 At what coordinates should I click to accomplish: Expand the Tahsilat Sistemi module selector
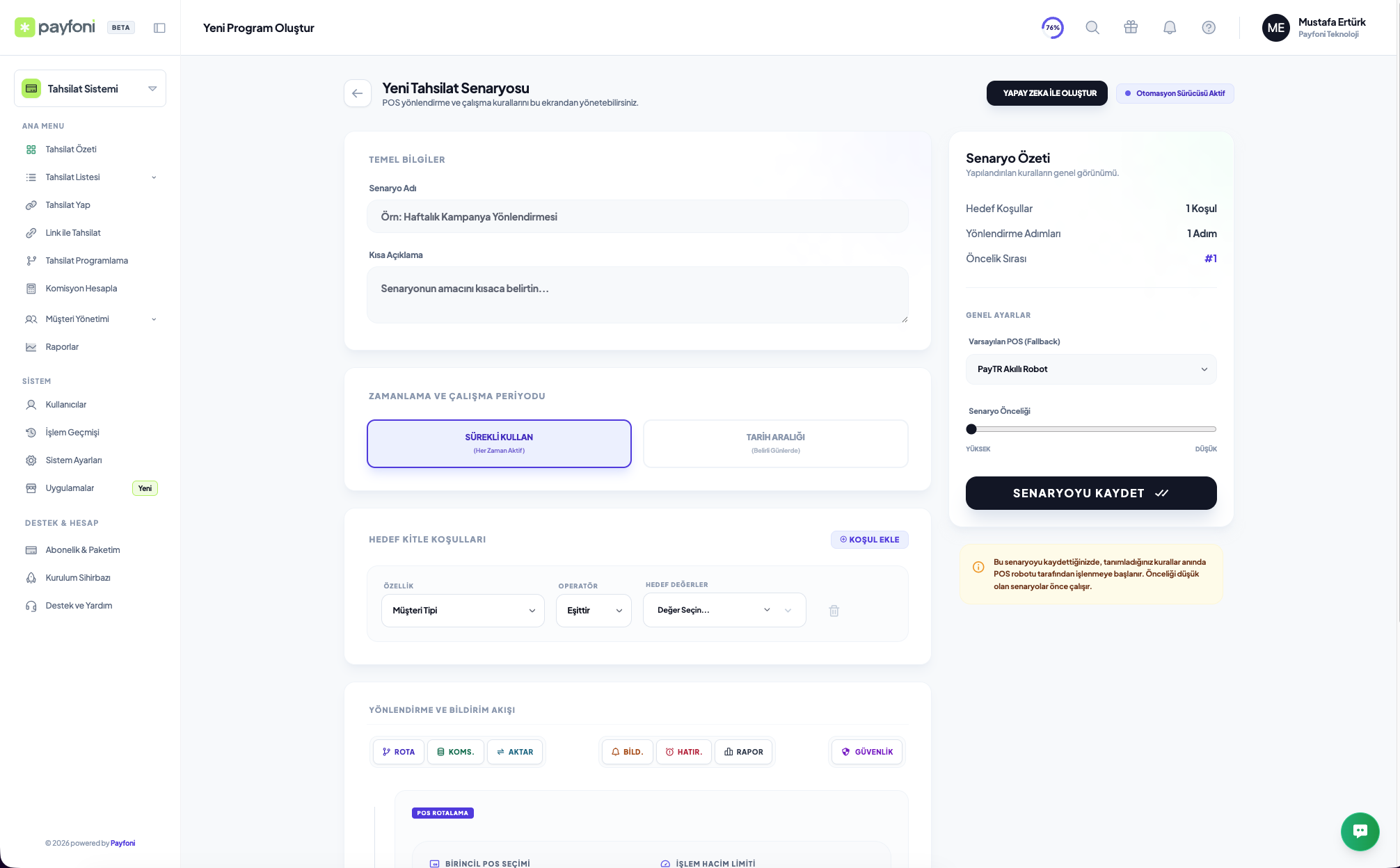(x=90, y=88)
